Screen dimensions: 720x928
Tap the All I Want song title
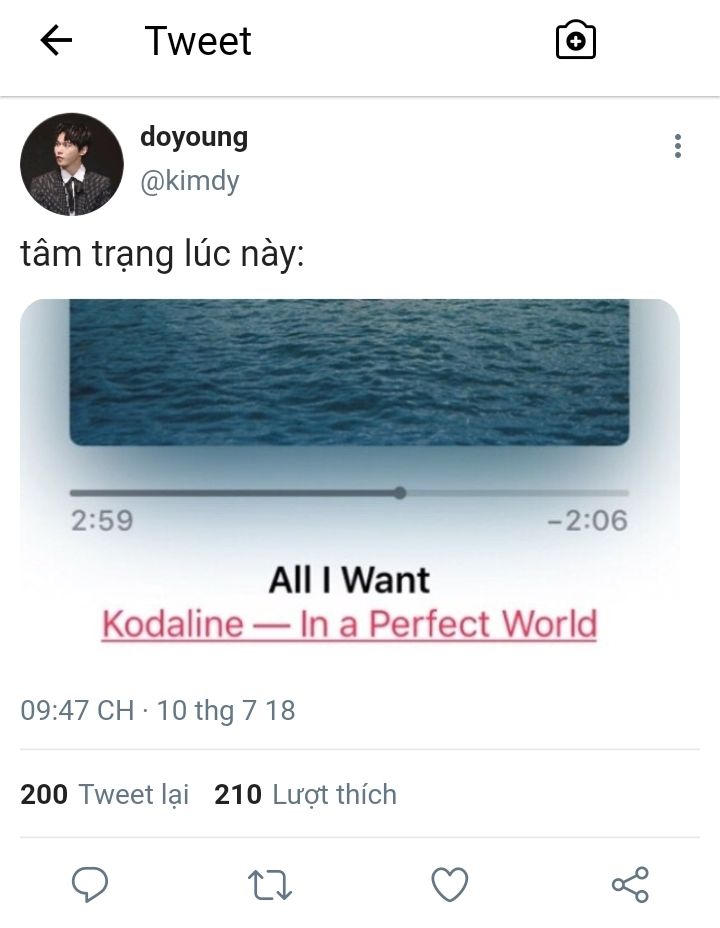tap(349, 579)
